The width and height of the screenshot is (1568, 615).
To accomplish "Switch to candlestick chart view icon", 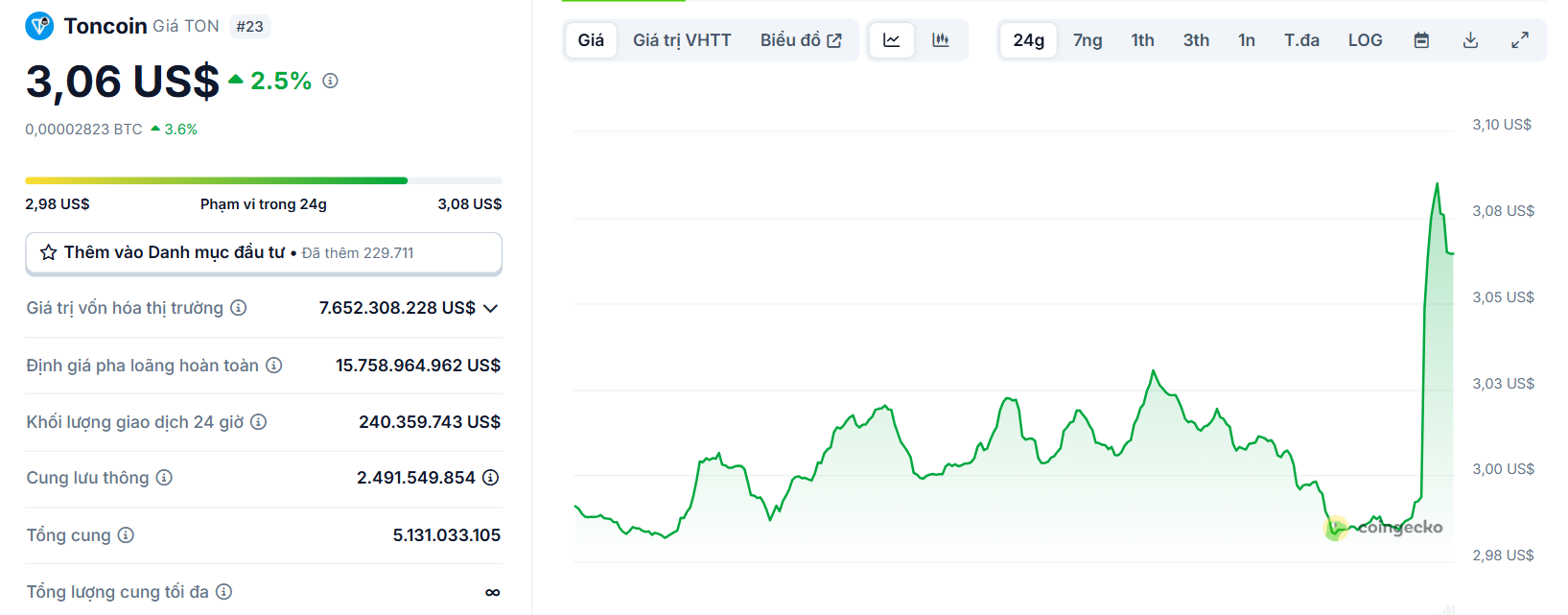I will pyautogui.click(x=941, y=40).
